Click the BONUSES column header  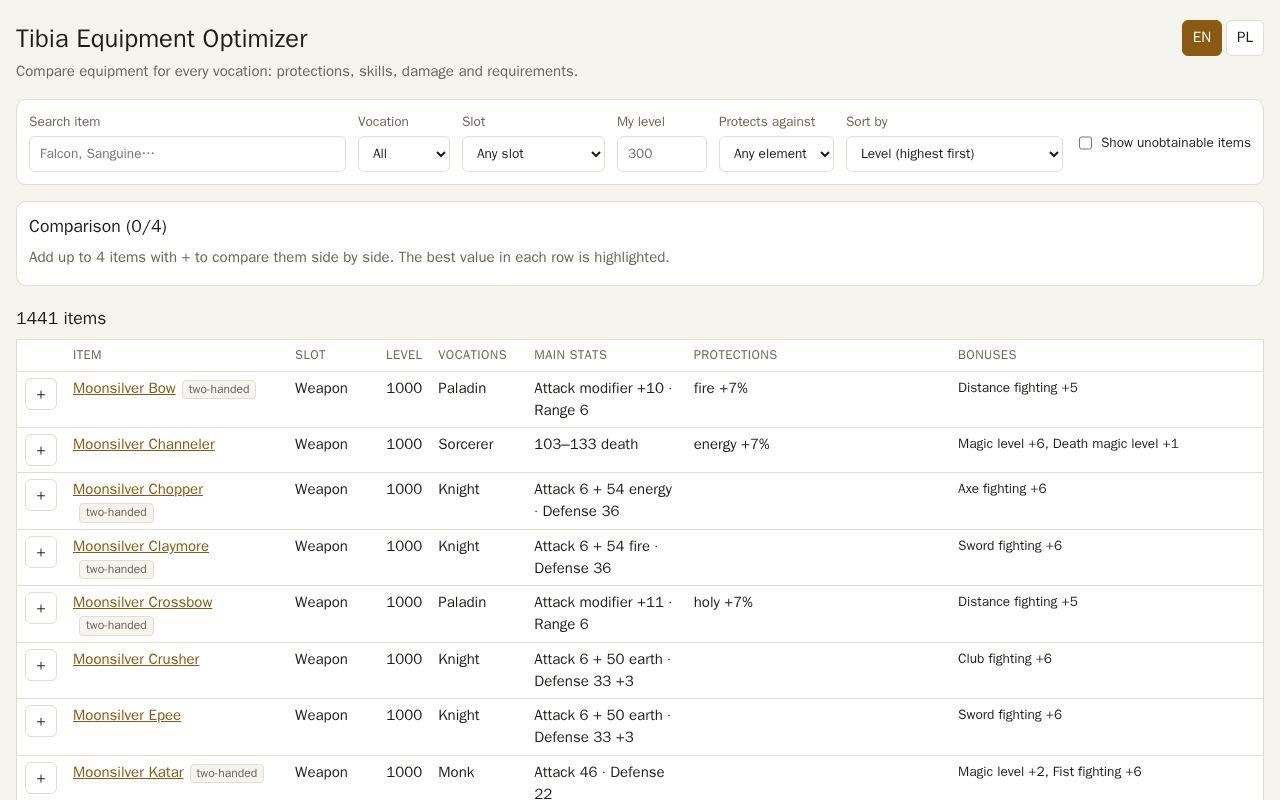pos(987,355)
